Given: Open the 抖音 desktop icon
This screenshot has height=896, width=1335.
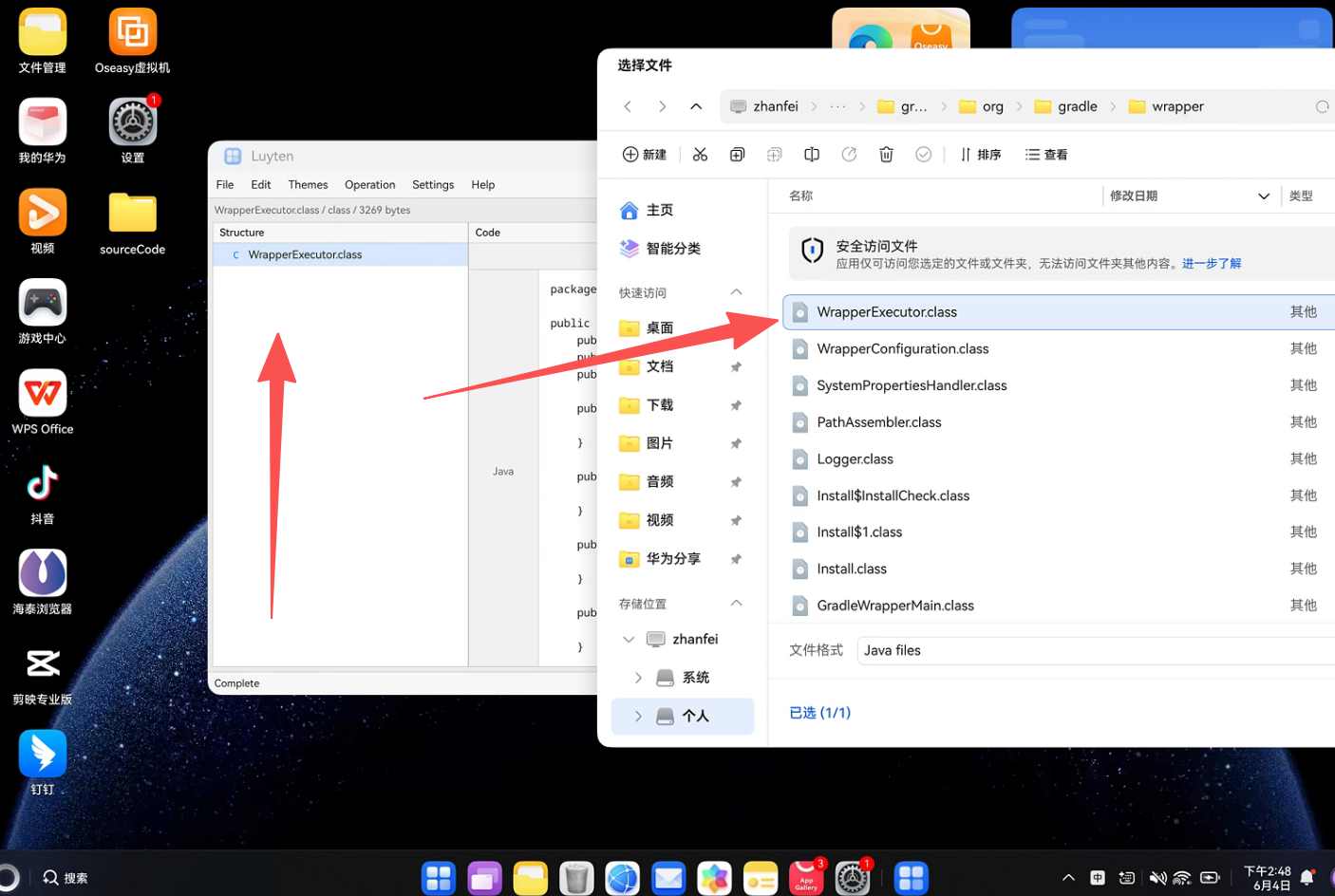Looking at the screenshot, I should click(x=43, y=494).
